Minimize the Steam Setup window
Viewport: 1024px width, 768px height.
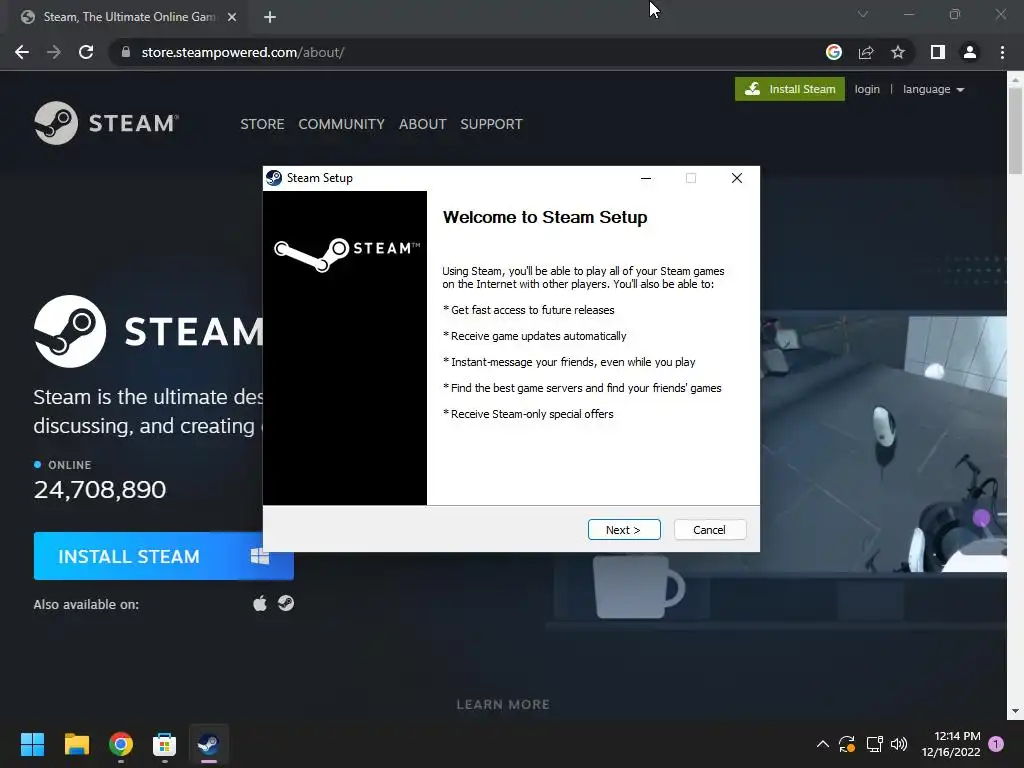coord(646,178)
